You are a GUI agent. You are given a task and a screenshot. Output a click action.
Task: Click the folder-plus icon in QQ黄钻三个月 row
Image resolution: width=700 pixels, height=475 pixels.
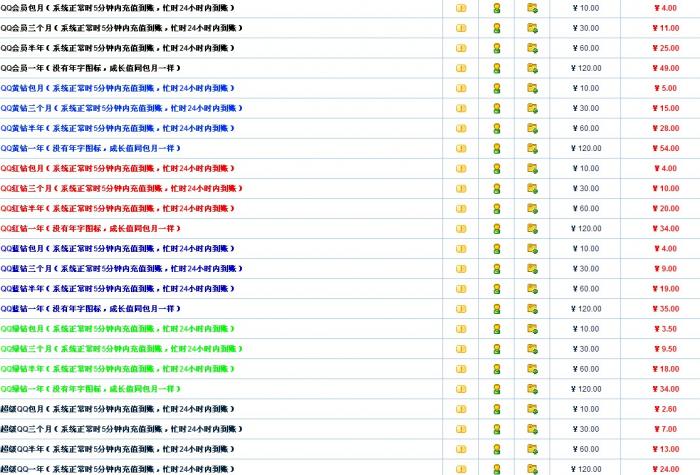[x=532, y=108]
